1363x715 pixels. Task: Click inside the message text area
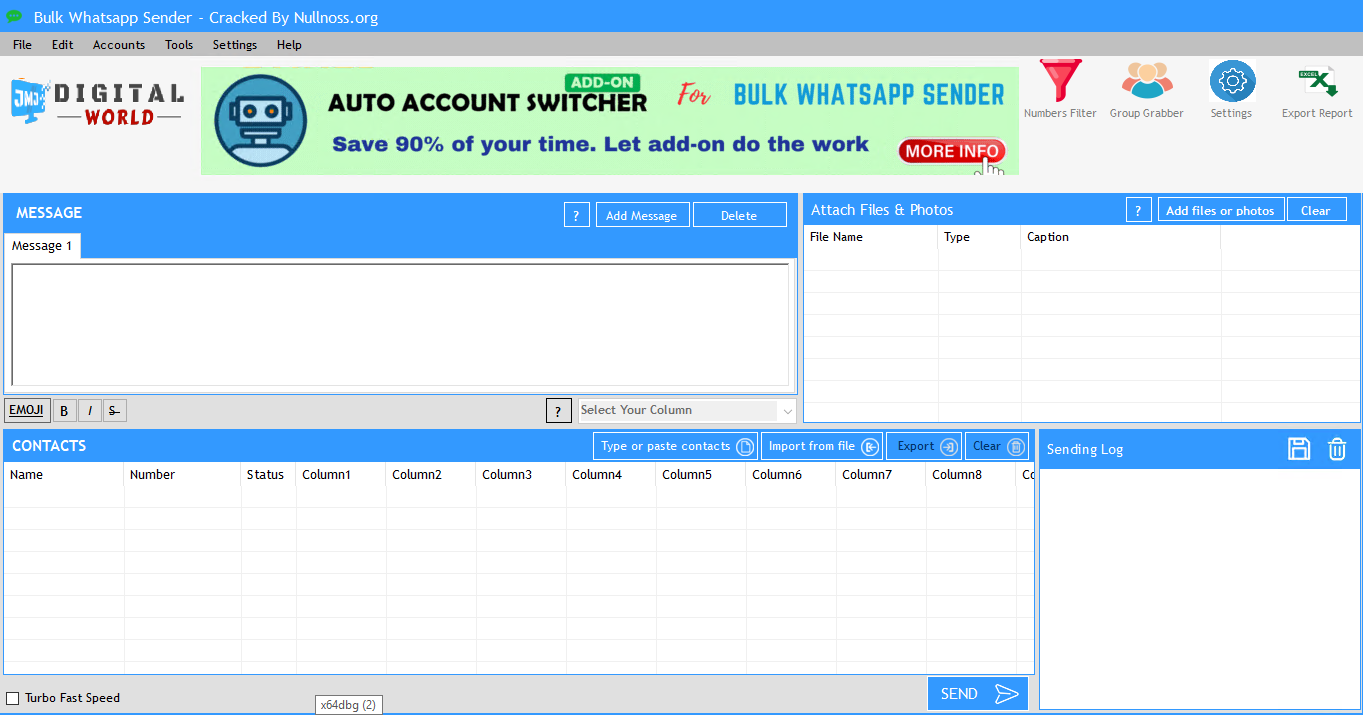point(400,325)
